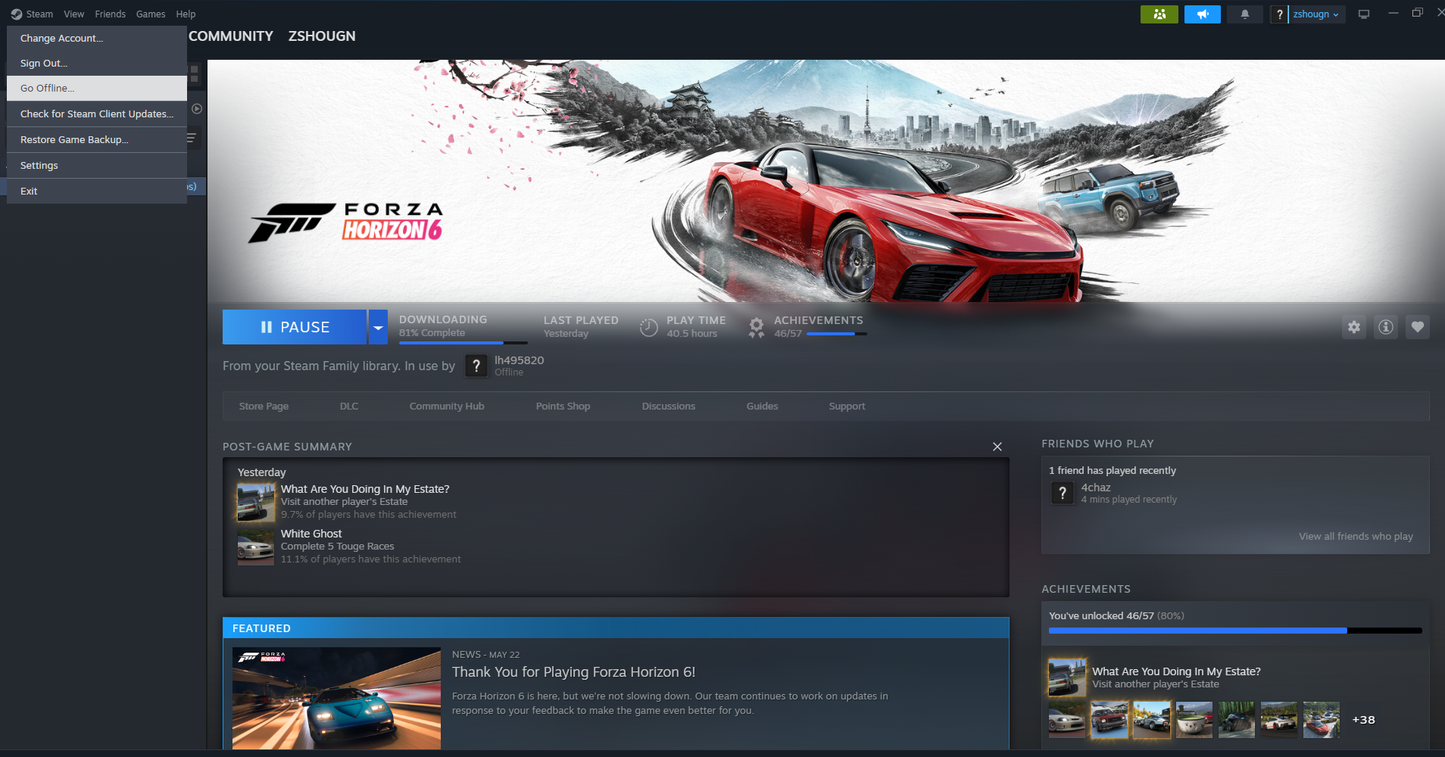Viewport: 1445px width, 757px height.
Task: Click the featured news car thumbnail
Action: 336,698
